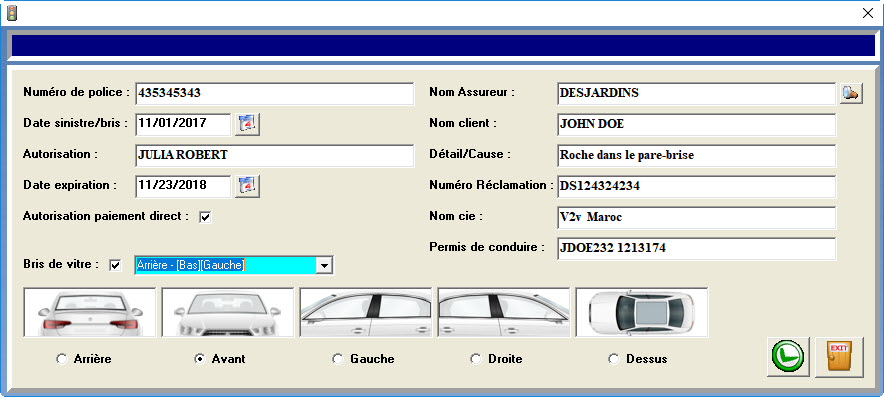Click the EXIT door button
Image resolution: width=884 pixels, height=397 pixels.
pyautogui.click(x=839, y=357)
